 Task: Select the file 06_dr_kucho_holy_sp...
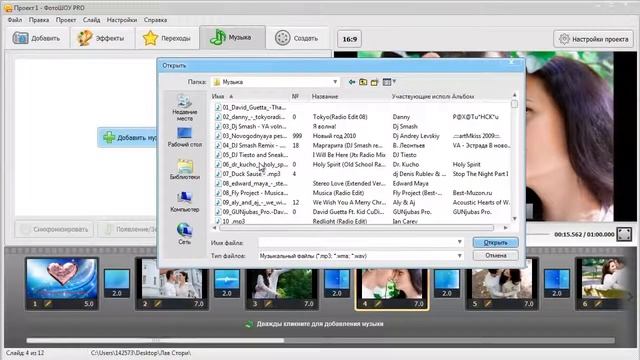[x=251, y=164]
